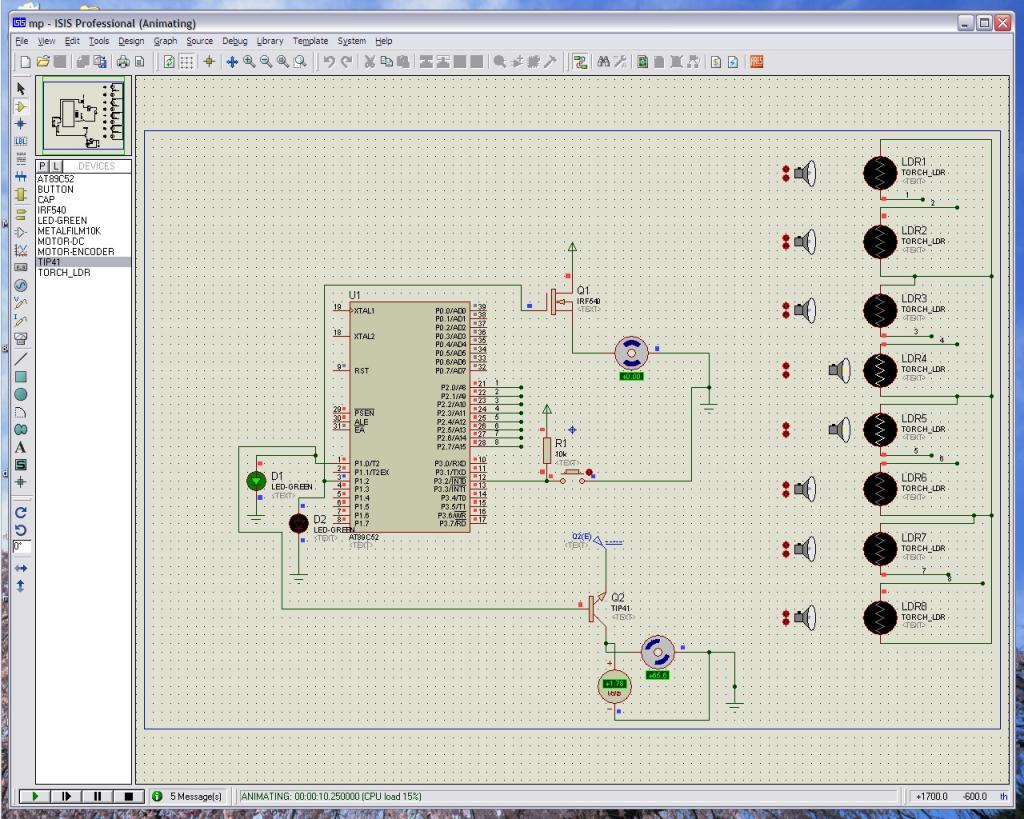Click the X-mirror horizontal flip icon
Screen dimensions: 1024x819
[x=20, y=567]
